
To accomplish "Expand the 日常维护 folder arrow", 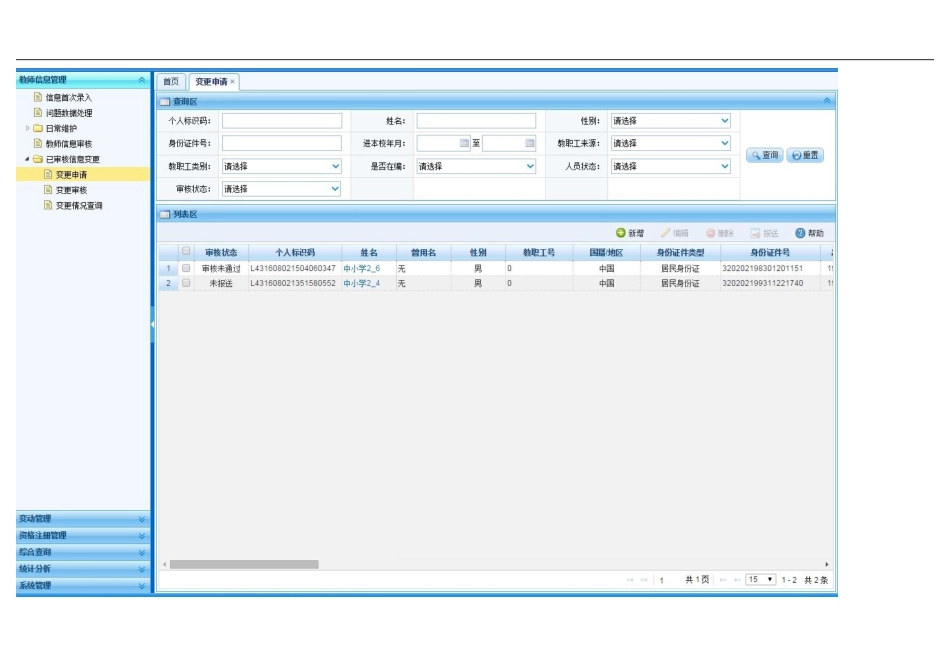I will (x=27, y=128).
